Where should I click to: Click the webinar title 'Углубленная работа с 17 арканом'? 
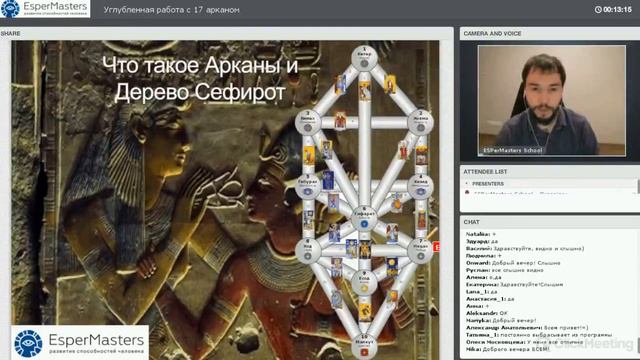(x=171, y=10)
